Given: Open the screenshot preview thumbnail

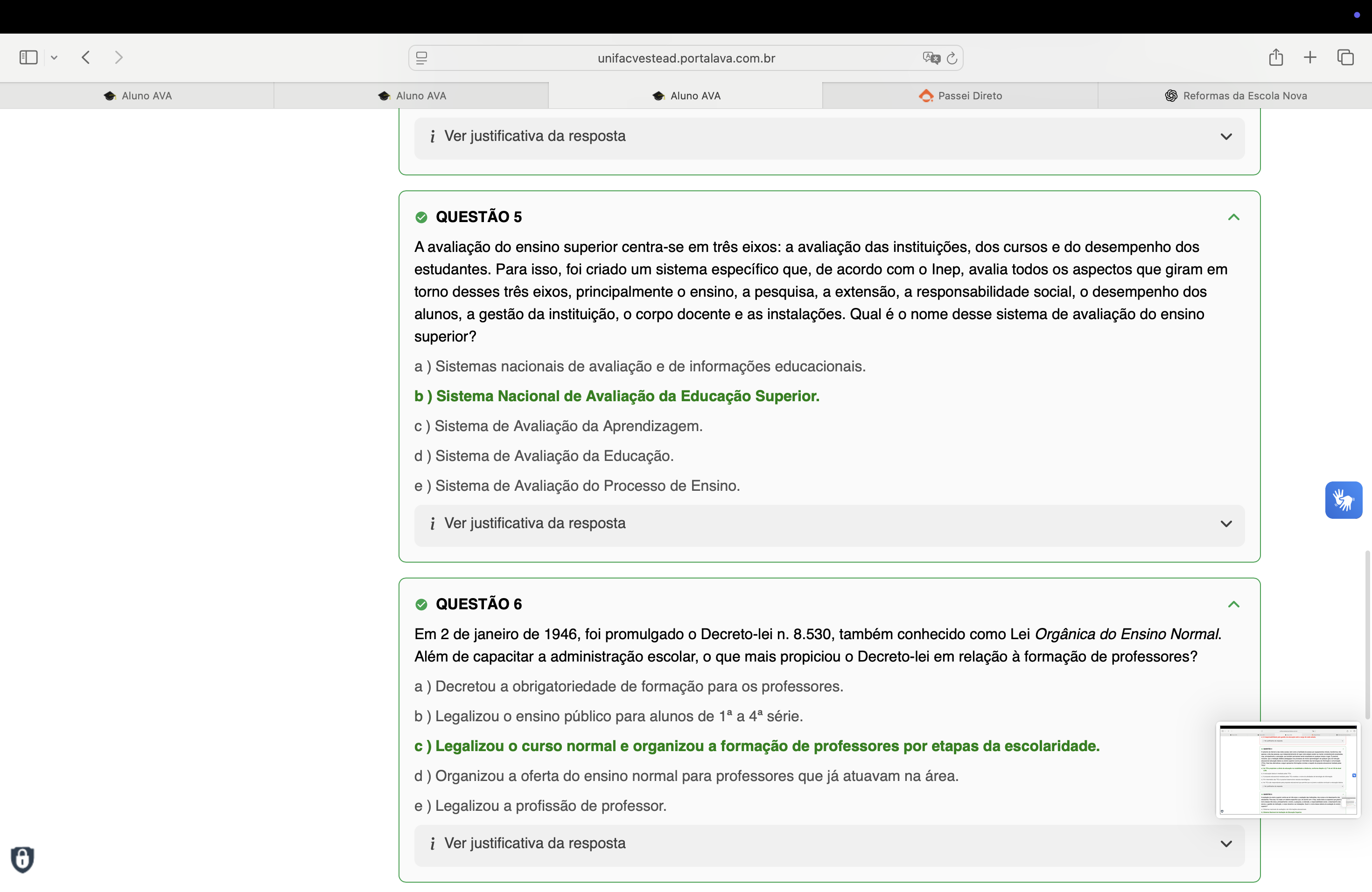Looking at the screenshot, I should click(x=1288, y=770).
